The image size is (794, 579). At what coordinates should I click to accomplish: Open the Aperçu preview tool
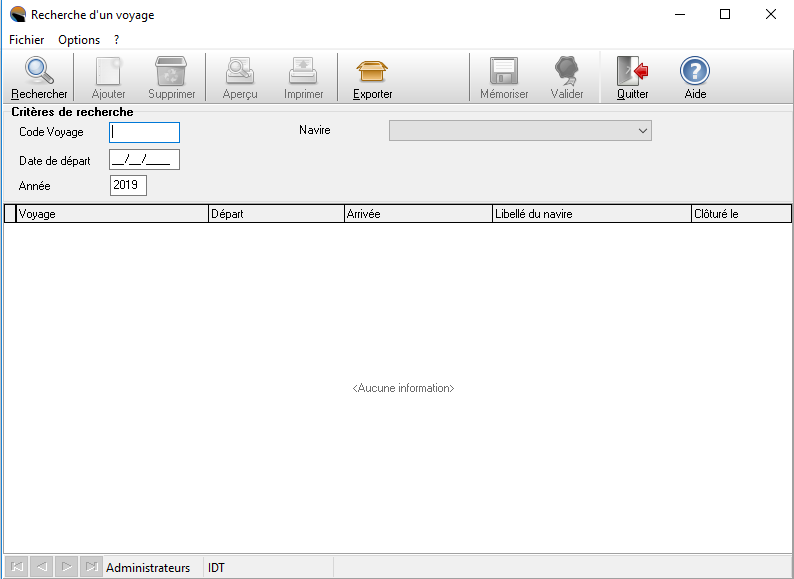240,72
